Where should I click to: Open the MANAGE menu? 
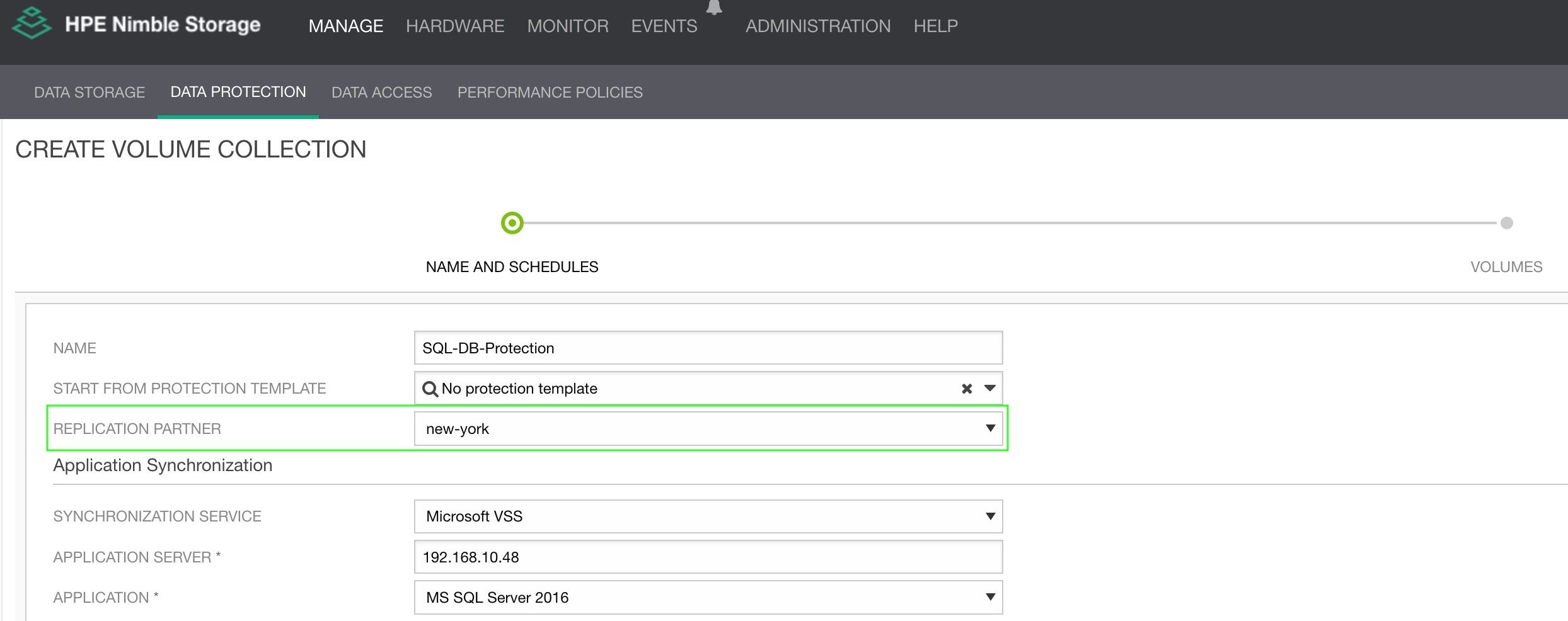pyautogui.click(x=346, y=26)
